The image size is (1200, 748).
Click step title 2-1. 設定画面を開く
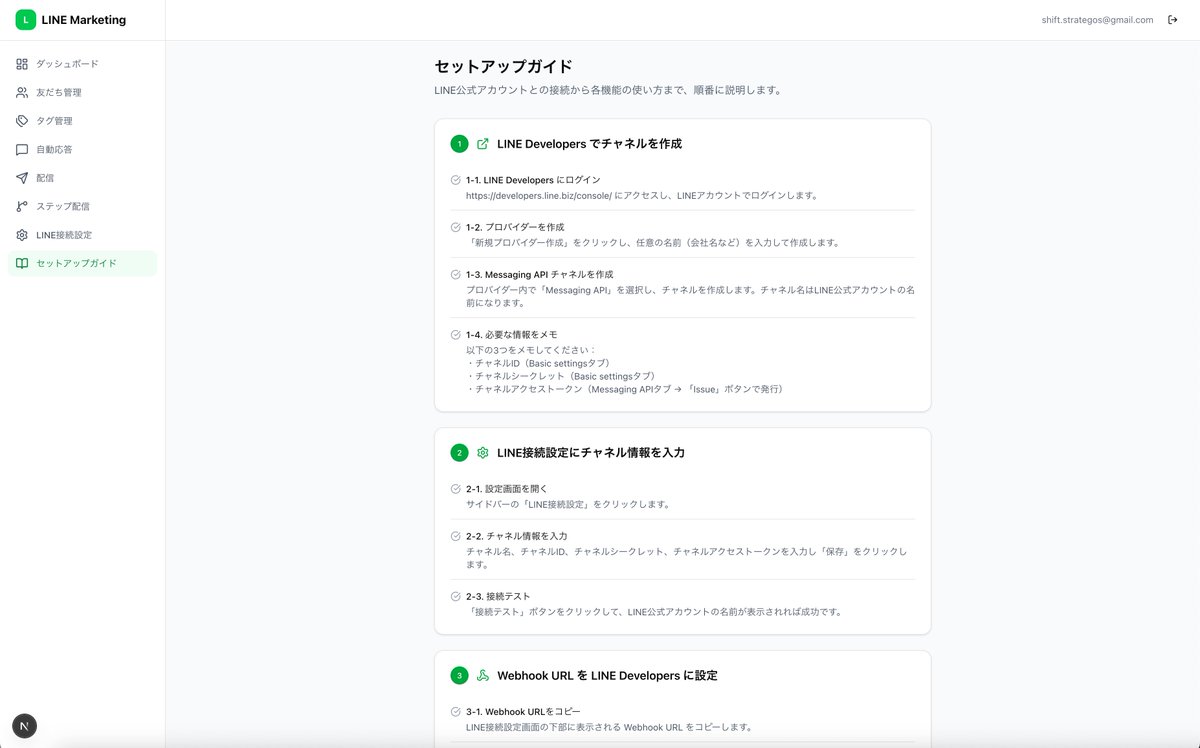[507, 489]
